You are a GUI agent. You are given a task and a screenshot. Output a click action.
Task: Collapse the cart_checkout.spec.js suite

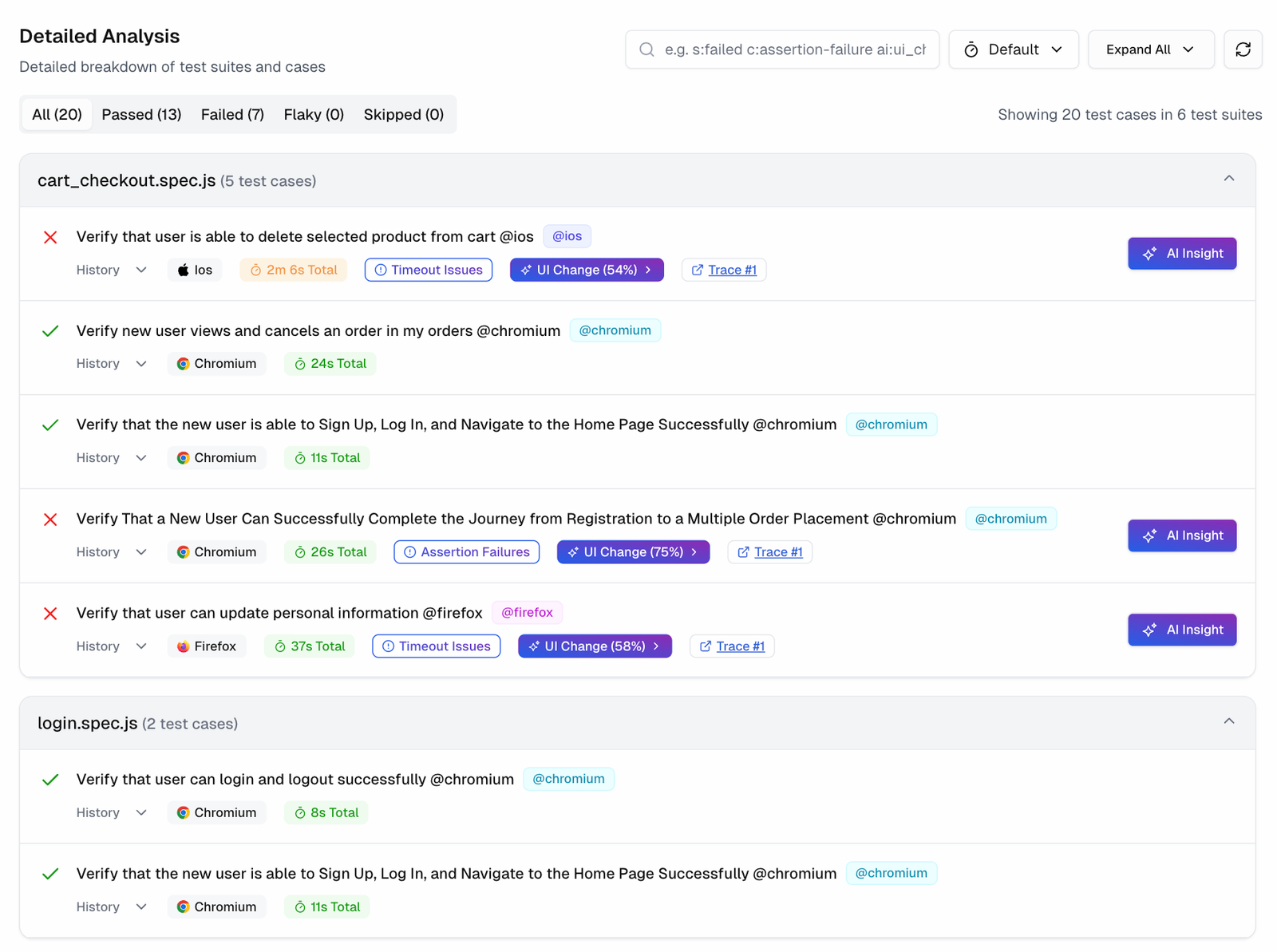pyautogui.click(x=1229, y=179)
